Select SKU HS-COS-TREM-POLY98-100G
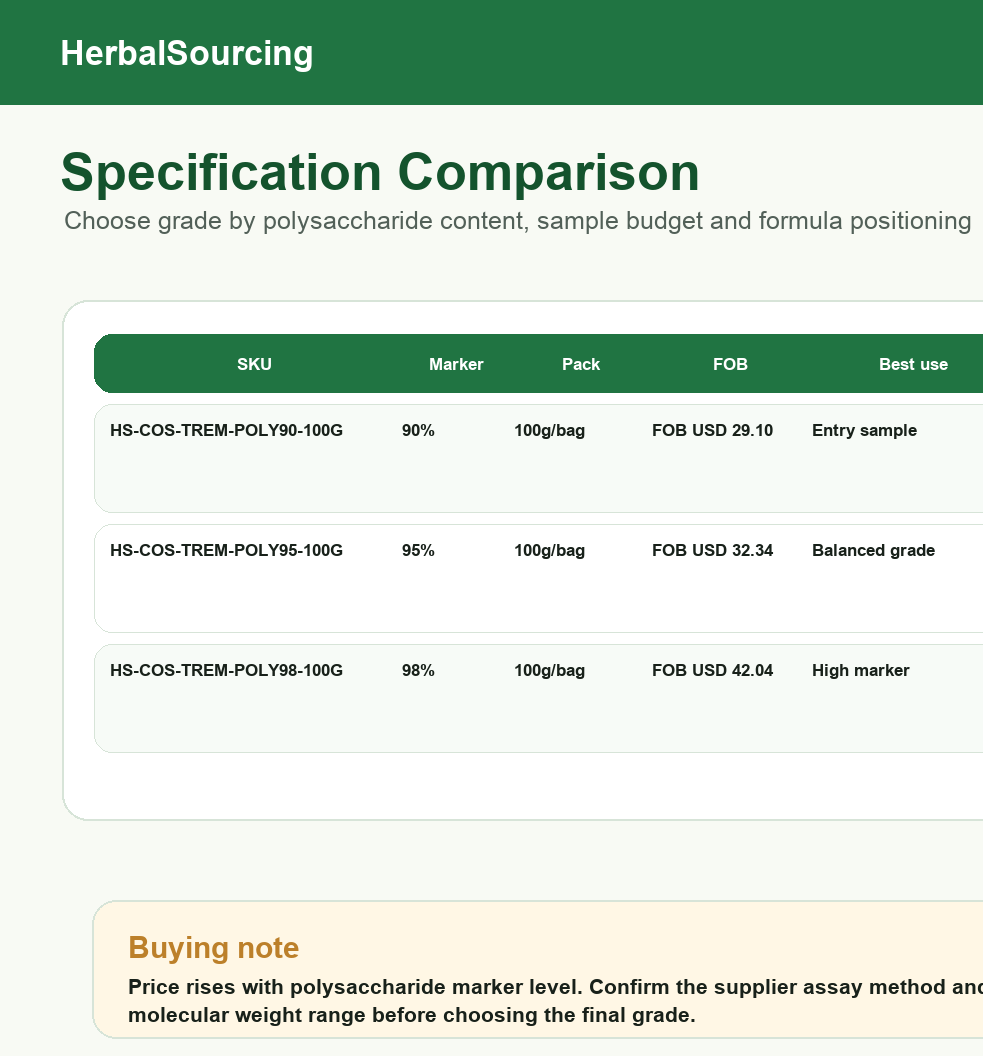This screenshot has width=983, height=1056. [226, 670]
